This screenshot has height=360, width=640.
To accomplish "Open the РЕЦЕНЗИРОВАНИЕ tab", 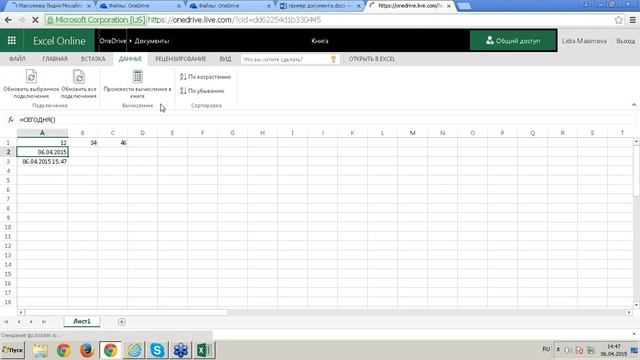I will click(x=180, y=59).
